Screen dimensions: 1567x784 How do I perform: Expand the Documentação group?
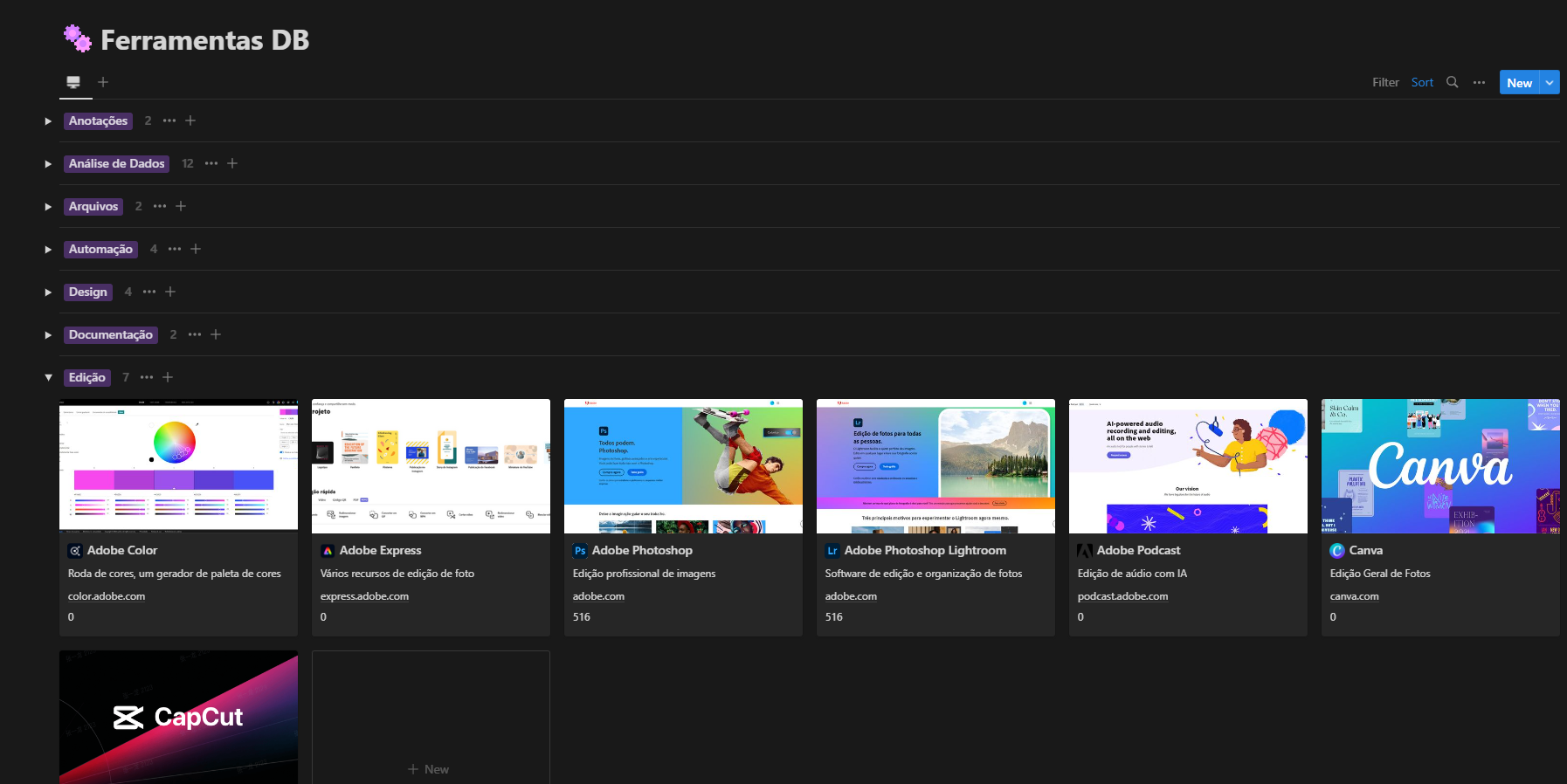48,335
